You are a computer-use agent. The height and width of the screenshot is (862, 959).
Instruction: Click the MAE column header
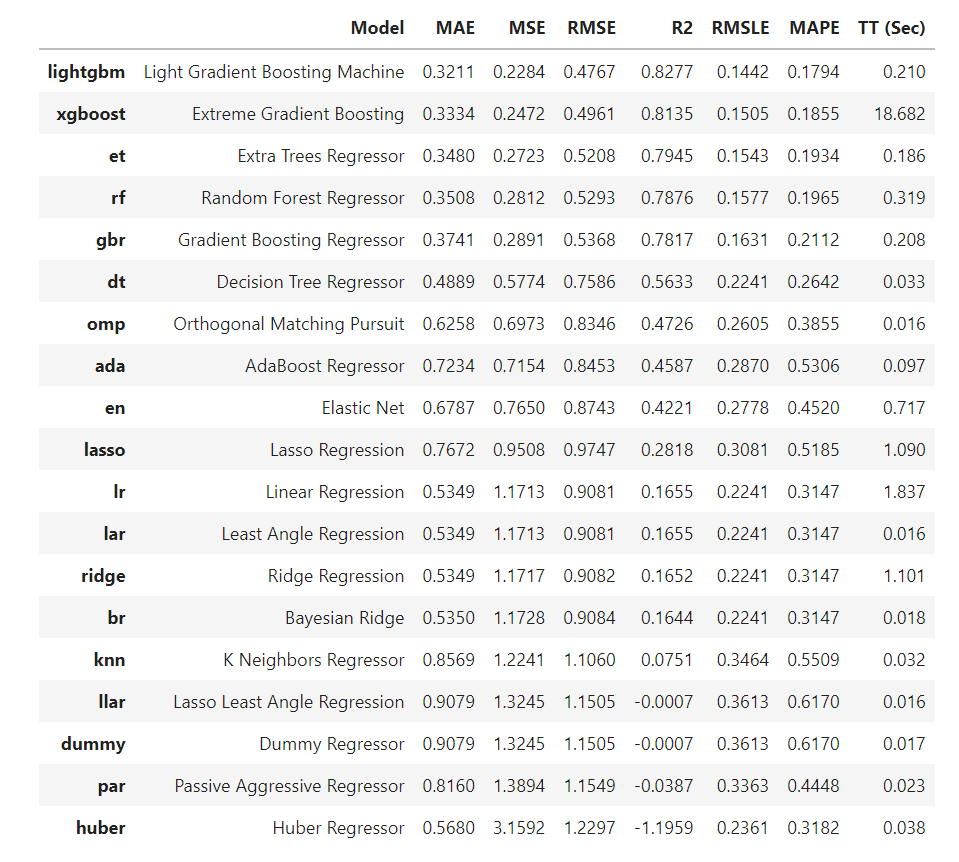tap(455, 28)
